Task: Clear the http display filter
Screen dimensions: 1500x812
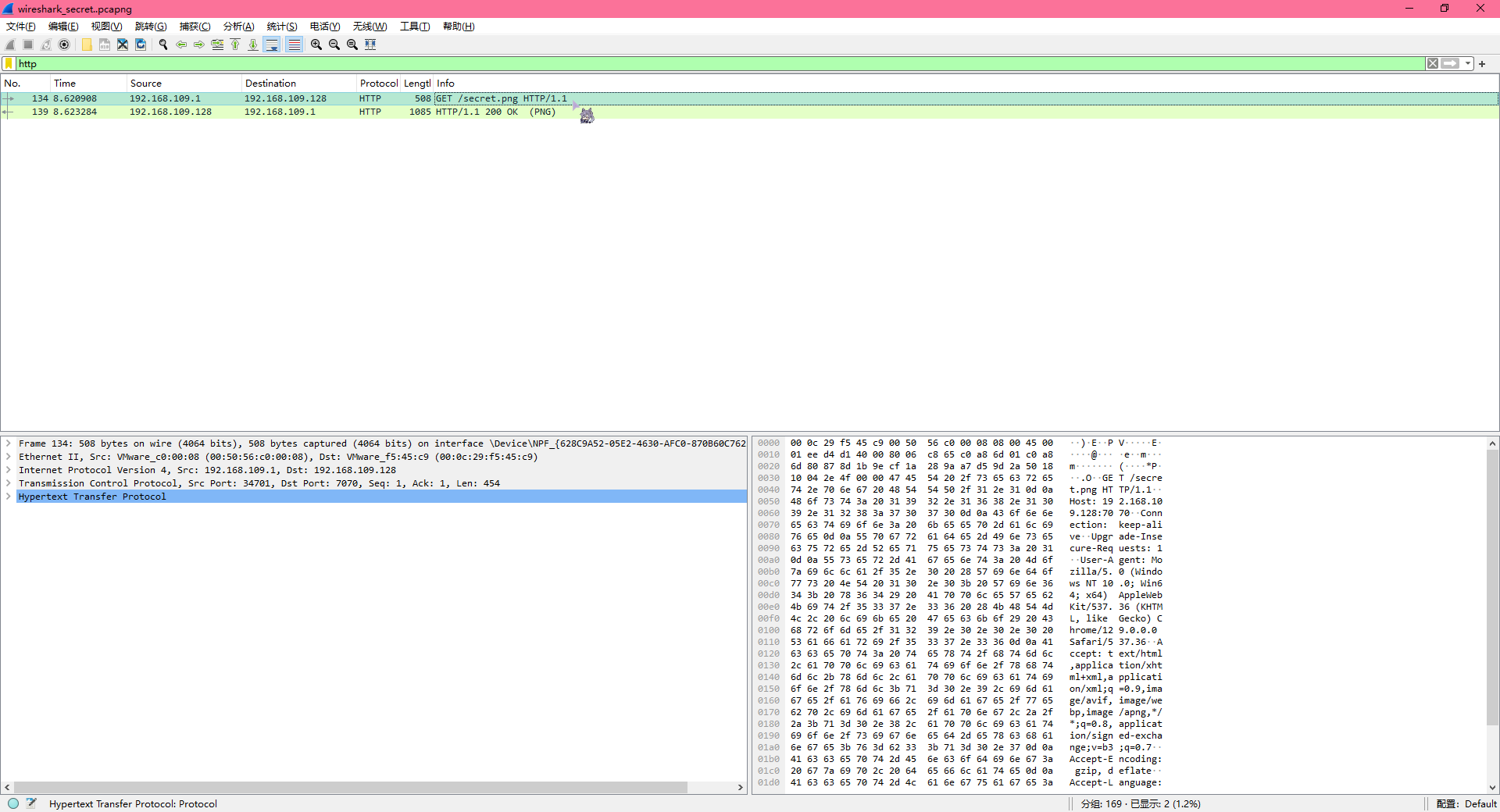Action: (x=1432, y=64)
